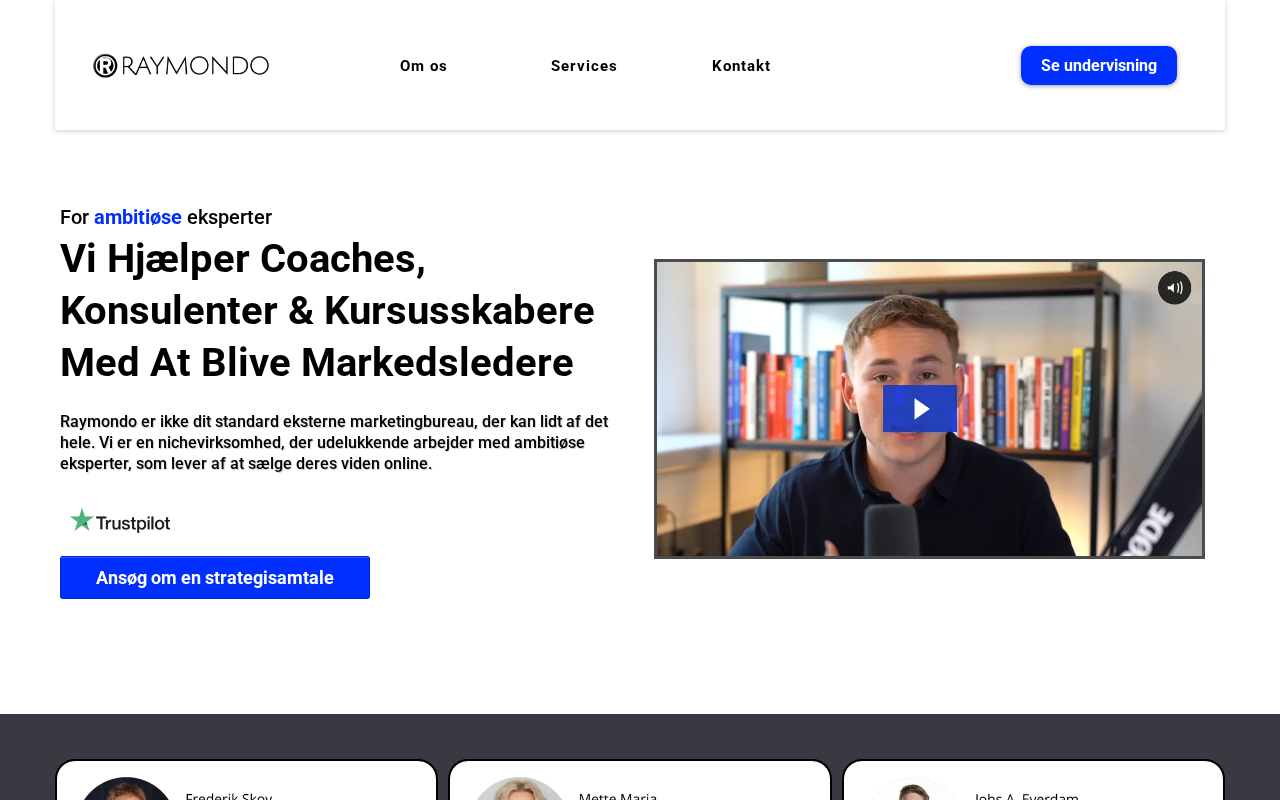
Task: Click the Johs A. Everdam name label
Action: (1026, 796)
